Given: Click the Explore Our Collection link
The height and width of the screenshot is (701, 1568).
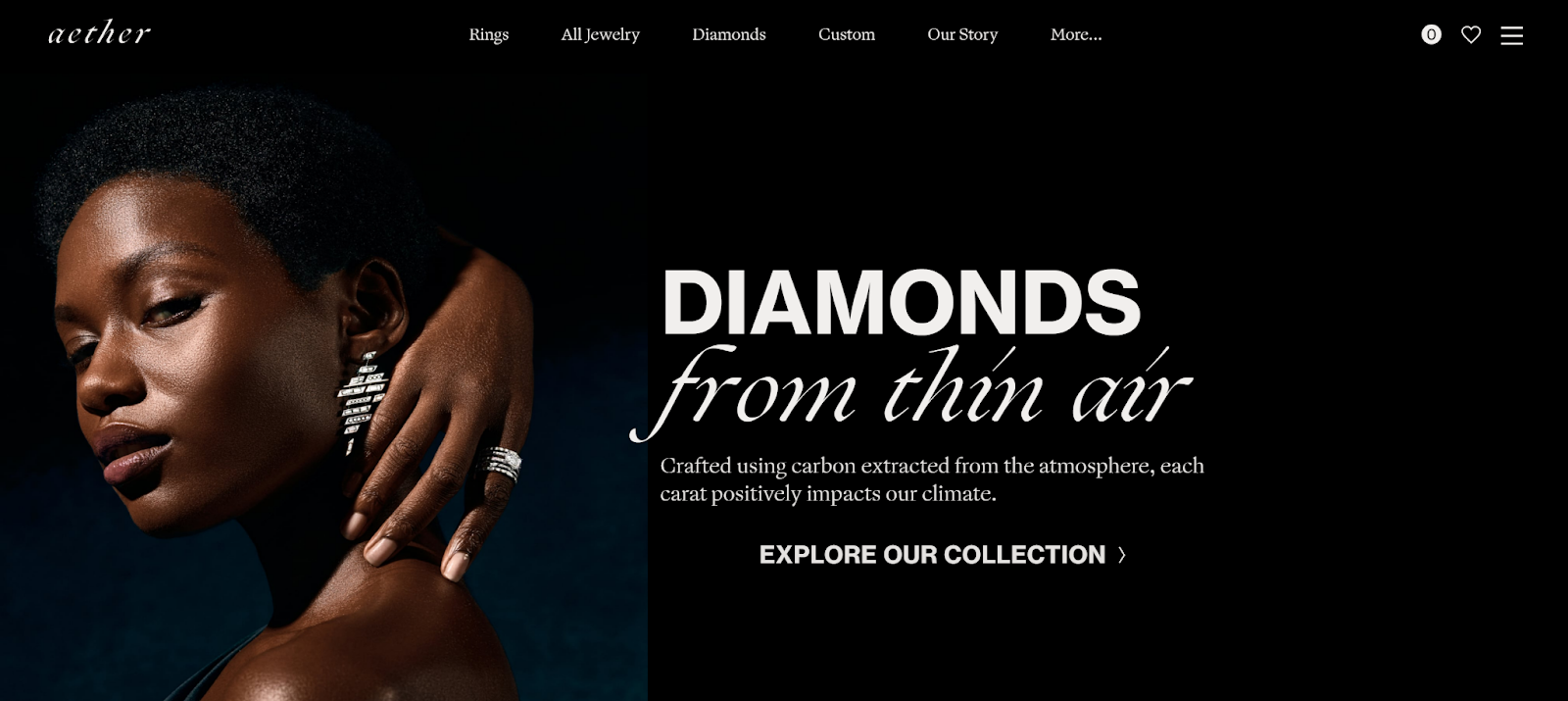Looking at the screenshot, I should [x=932, y=555].
